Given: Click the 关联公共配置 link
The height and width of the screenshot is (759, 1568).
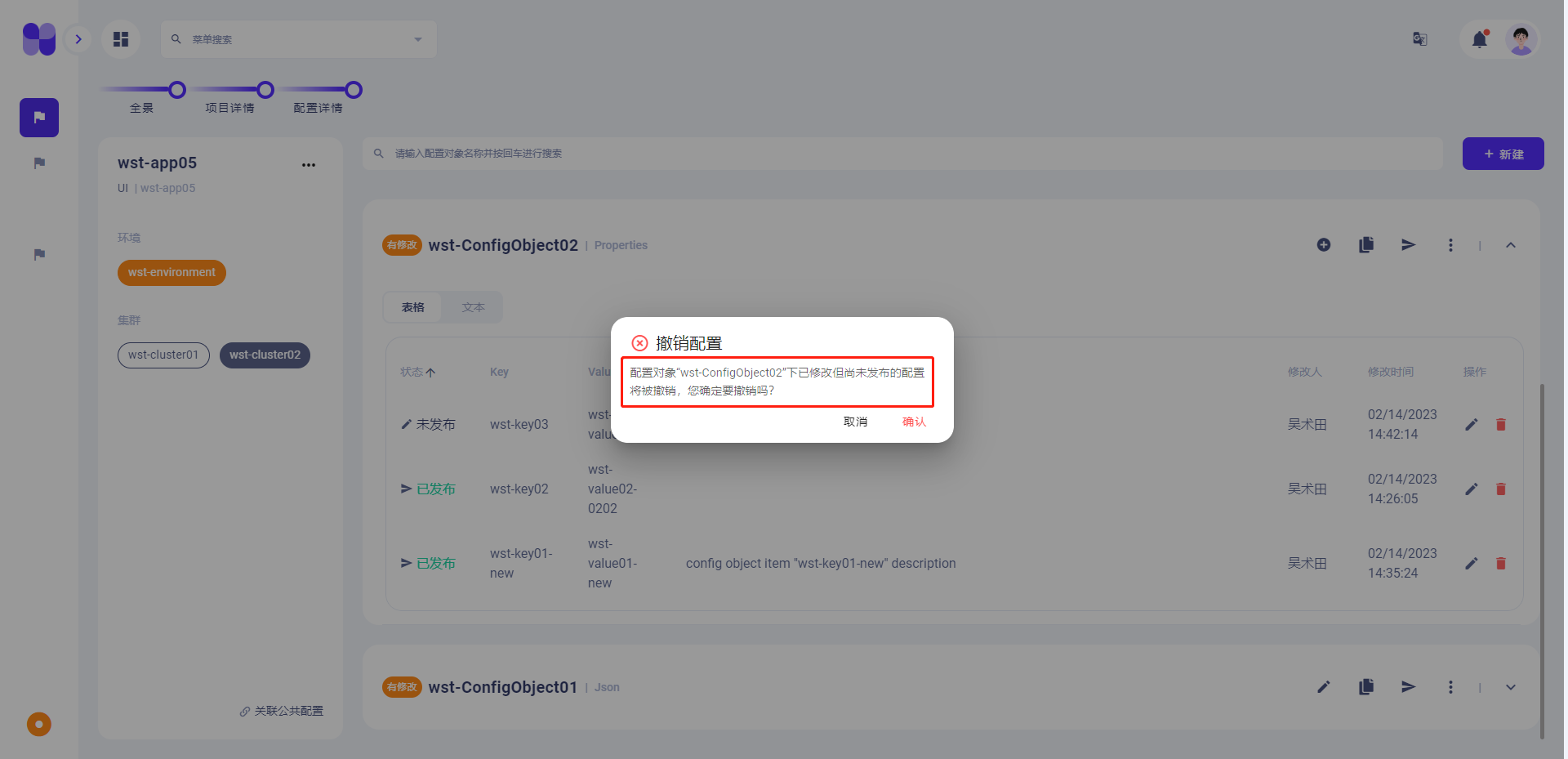Looking at the screenshot, I should (x=282, y=712).
